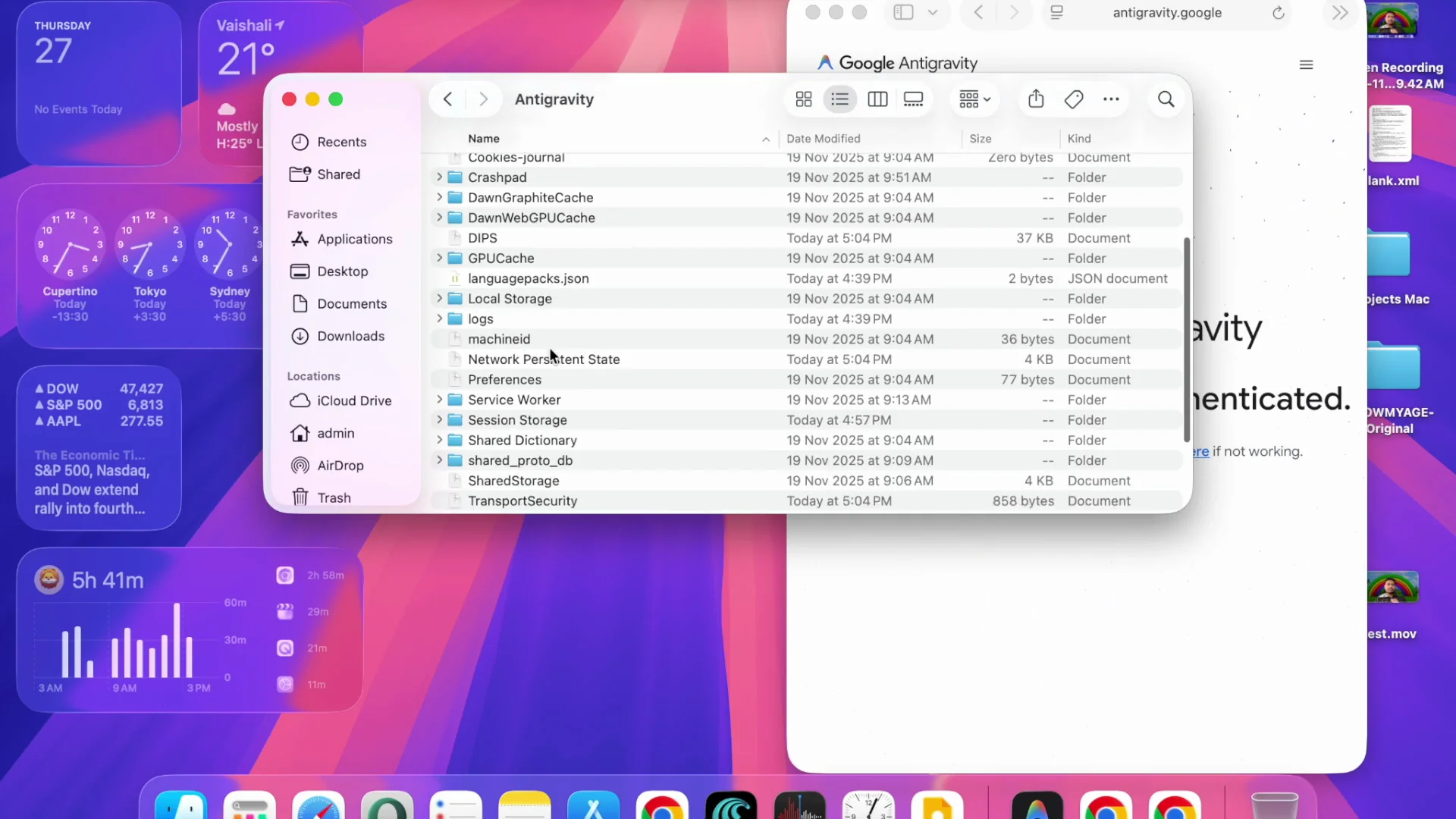Sort files by the Name column header
The width and height of the screenshot is (1456, 819).
[484, 139]
